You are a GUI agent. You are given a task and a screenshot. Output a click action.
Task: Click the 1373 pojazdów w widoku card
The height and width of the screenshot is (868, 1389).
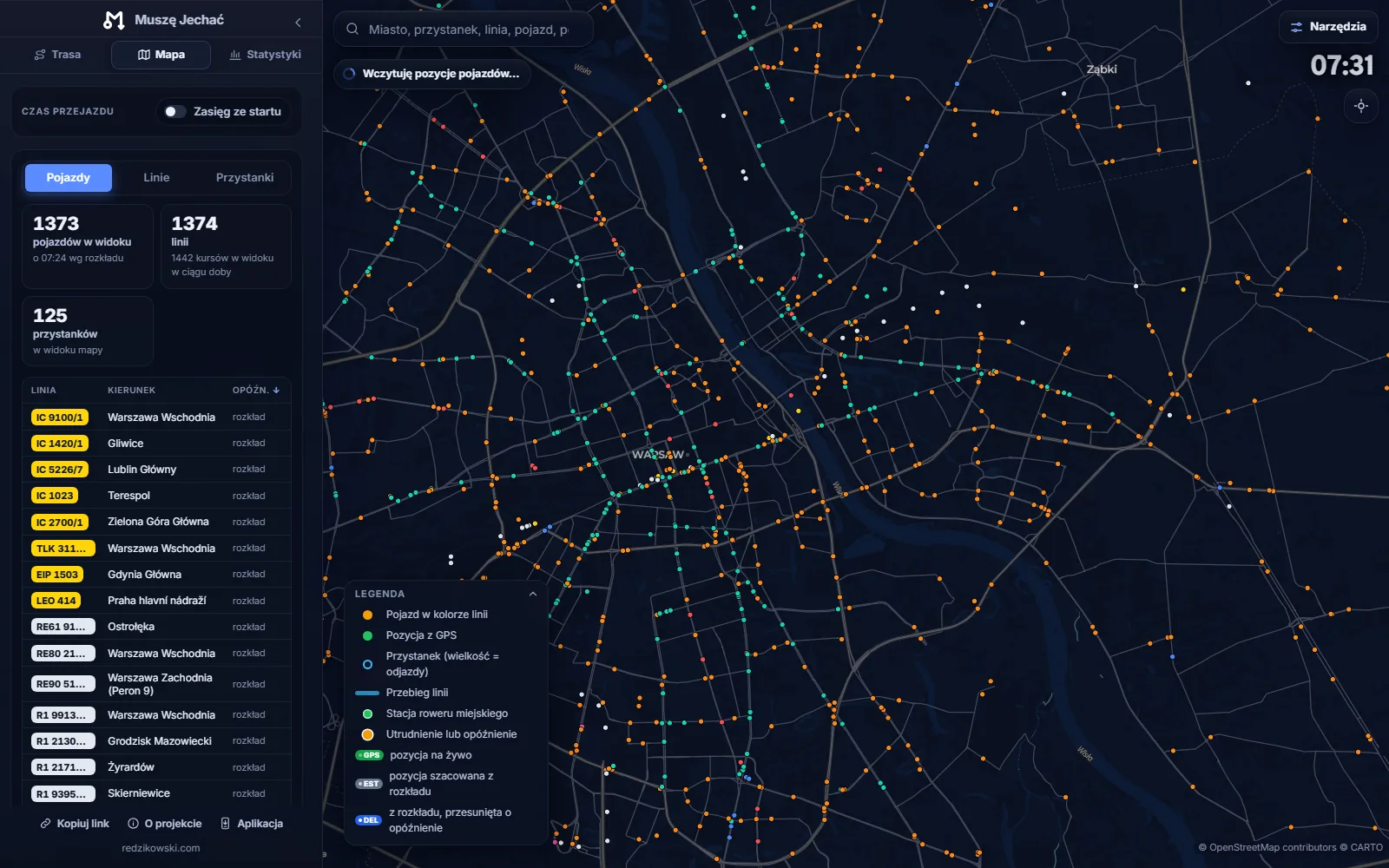88,247
